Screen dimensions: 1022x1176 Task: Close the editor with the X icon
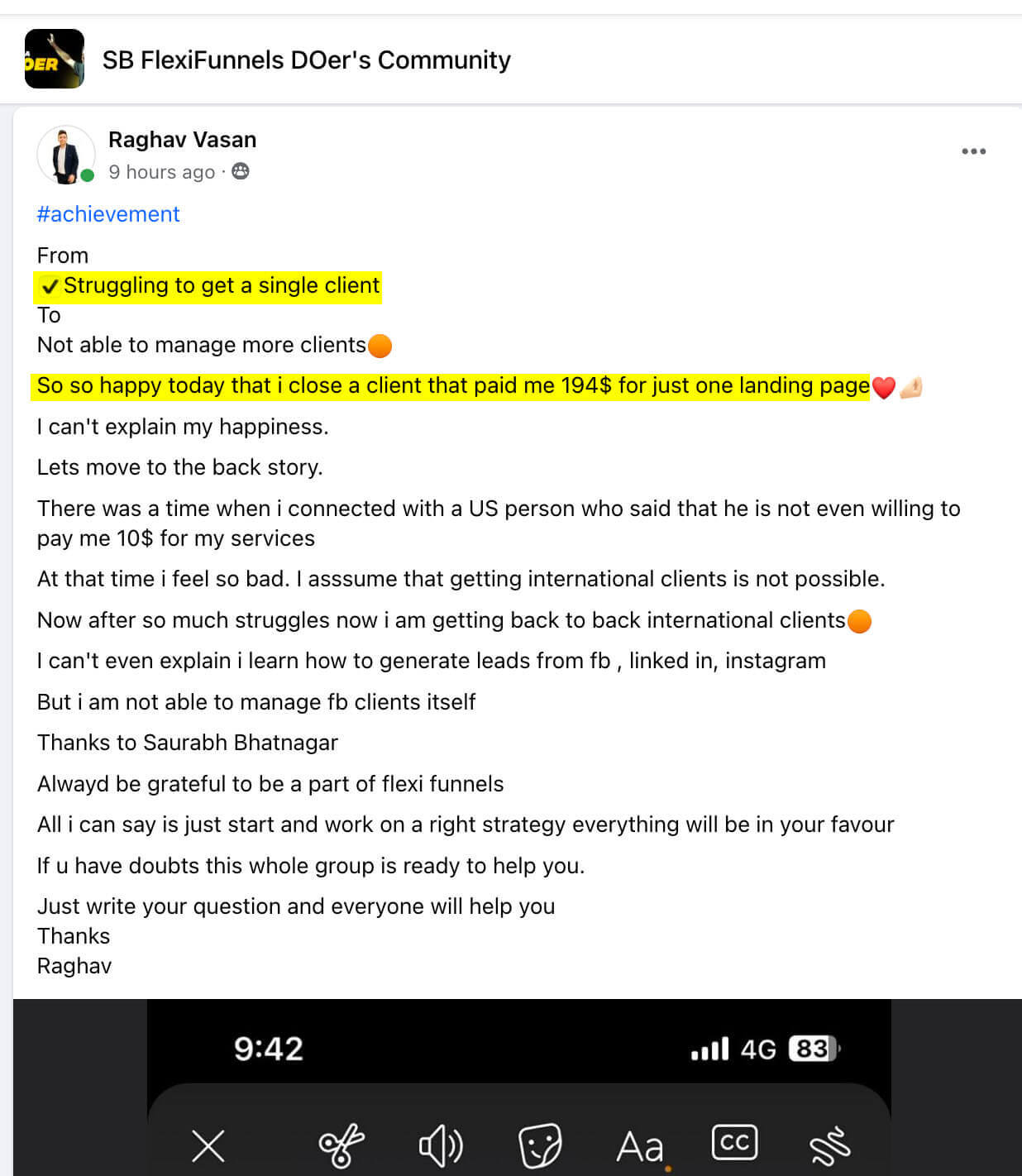pos(208,1146)
